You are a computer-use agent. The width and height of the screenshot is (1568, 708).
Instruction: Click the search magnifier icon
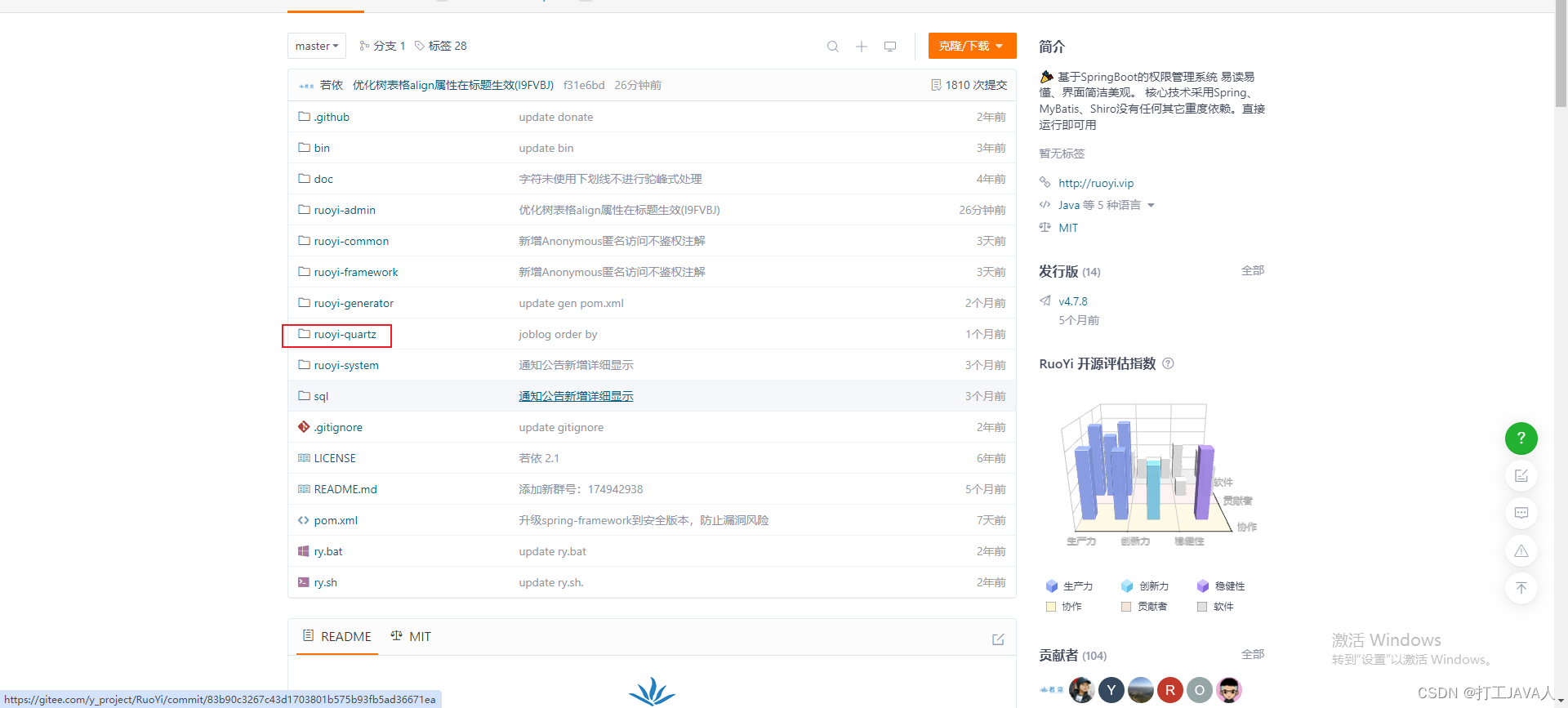point(832,47)
